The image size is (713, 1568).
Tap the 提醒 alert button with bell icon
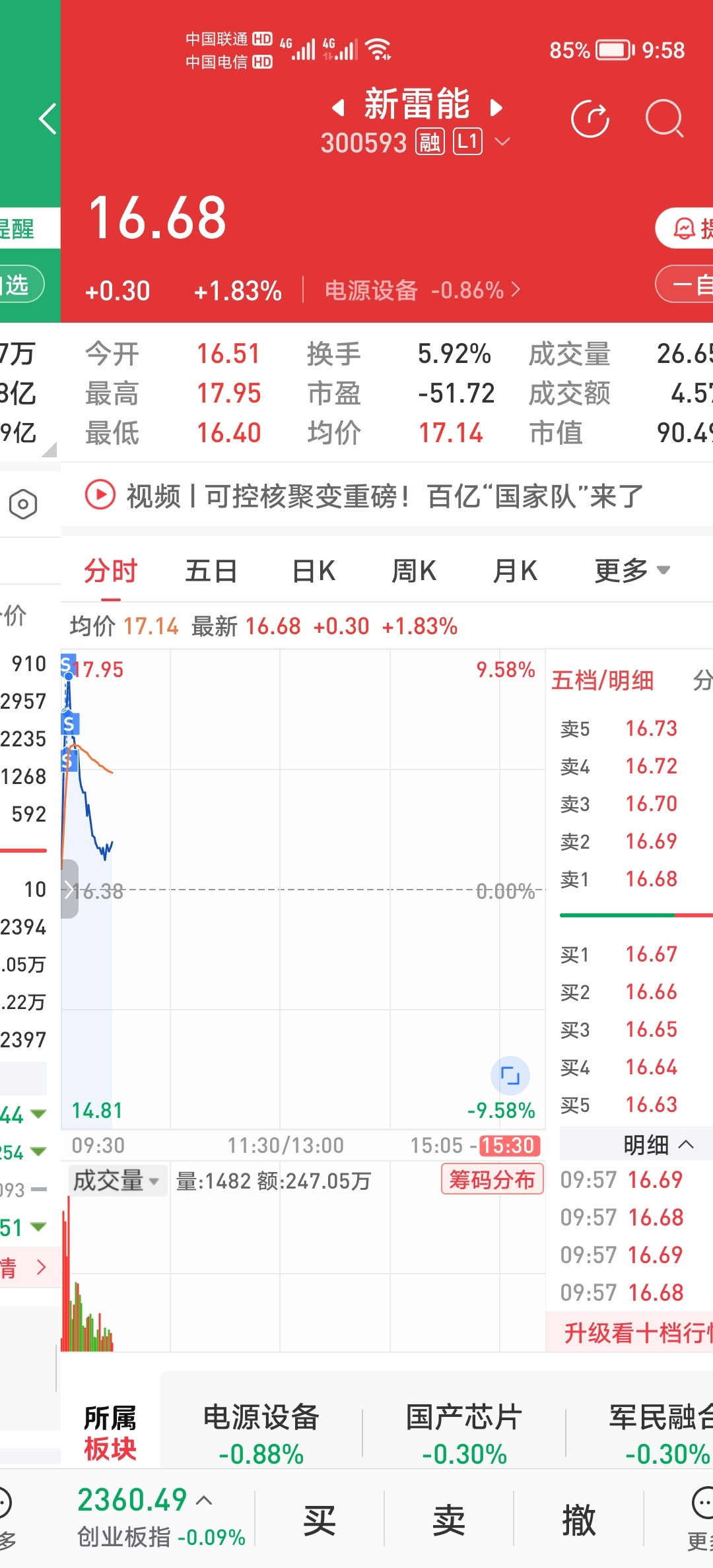pyautogui.click(x=685, y=229)
